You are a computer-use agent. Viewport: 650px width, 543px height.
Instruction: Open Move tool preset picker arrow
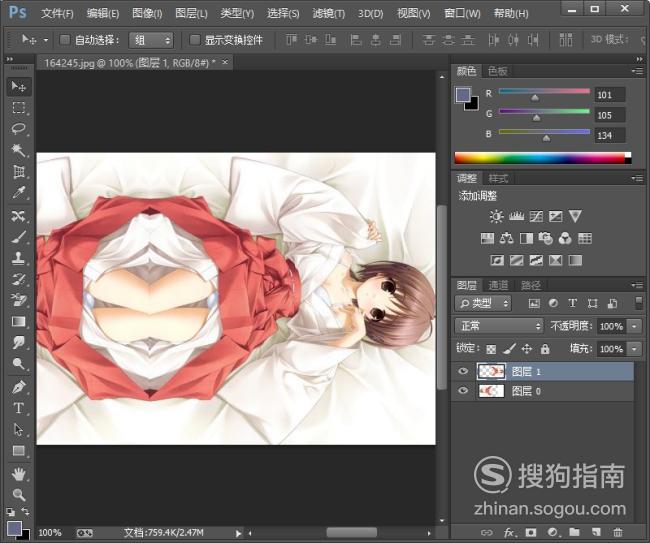click(x=46, y=40)
